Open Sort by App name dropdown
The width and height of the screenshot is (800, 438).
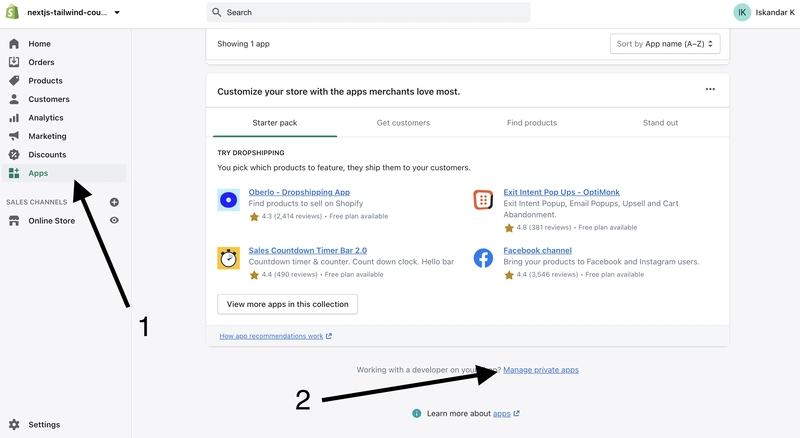click(x=665, y=44)
